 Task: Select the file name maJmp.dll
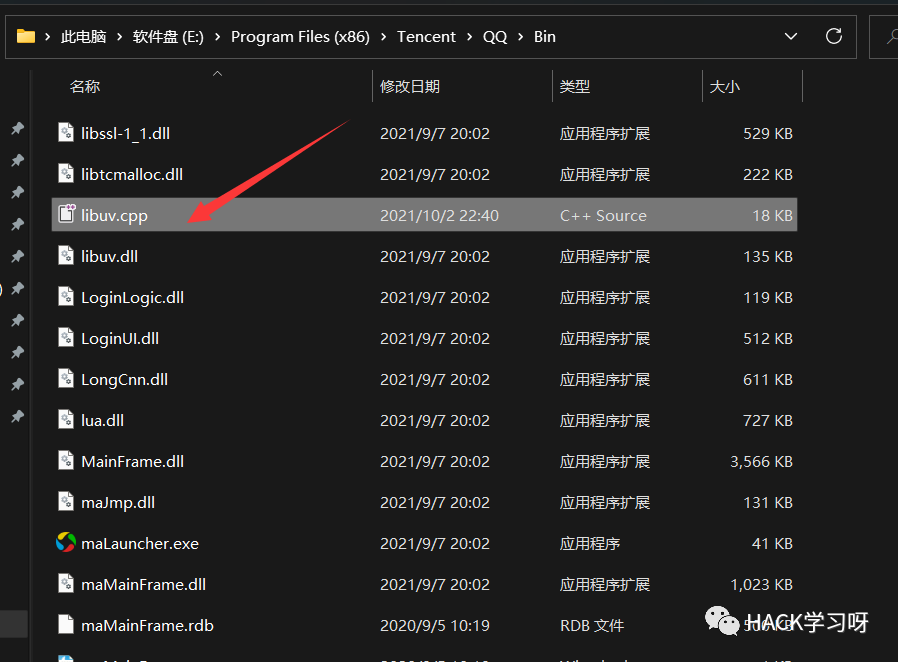click(117, 503)
